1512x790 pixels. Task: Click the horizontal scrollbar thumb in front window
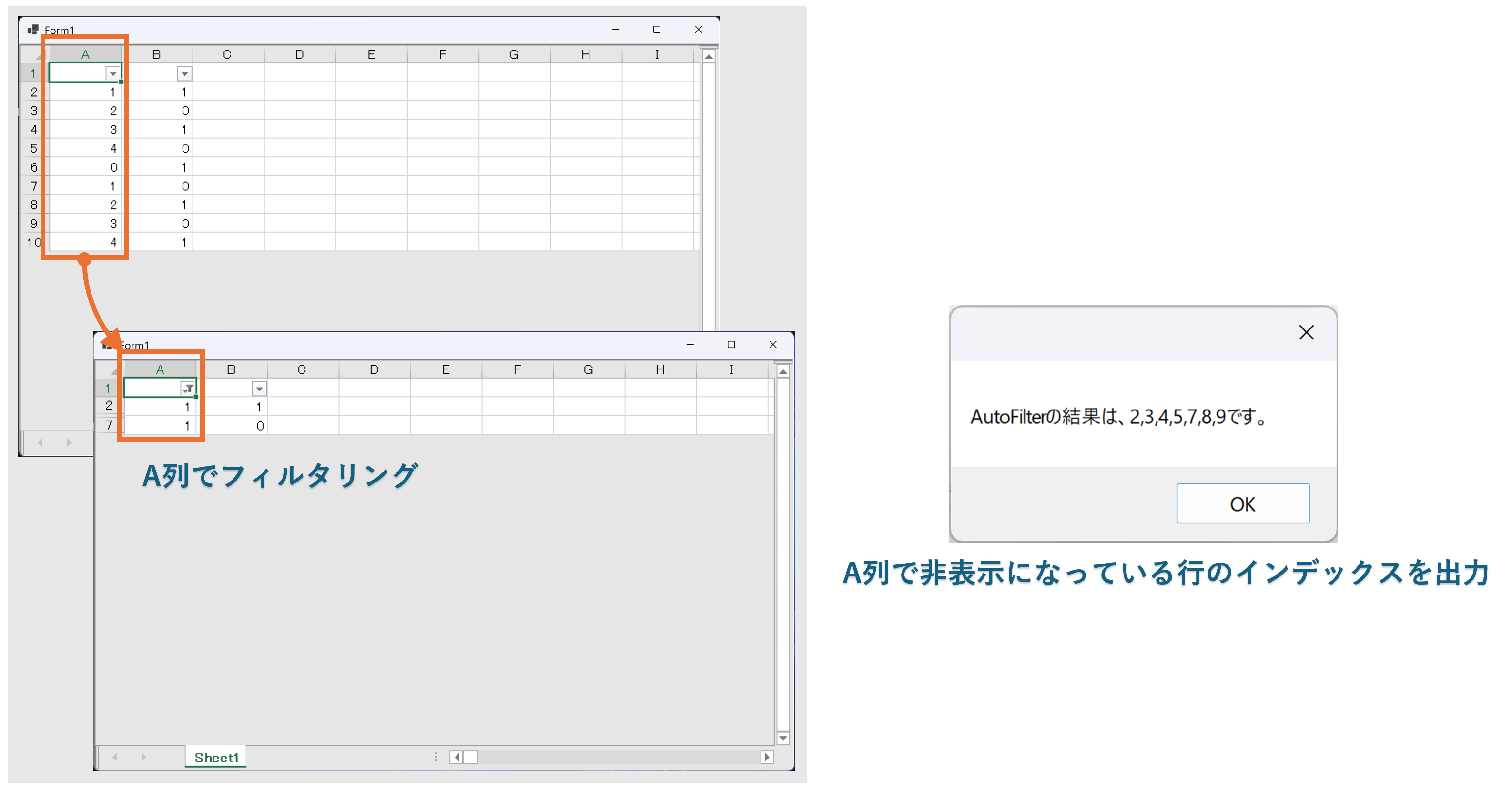pyautogui.click(x=470, y=757)
